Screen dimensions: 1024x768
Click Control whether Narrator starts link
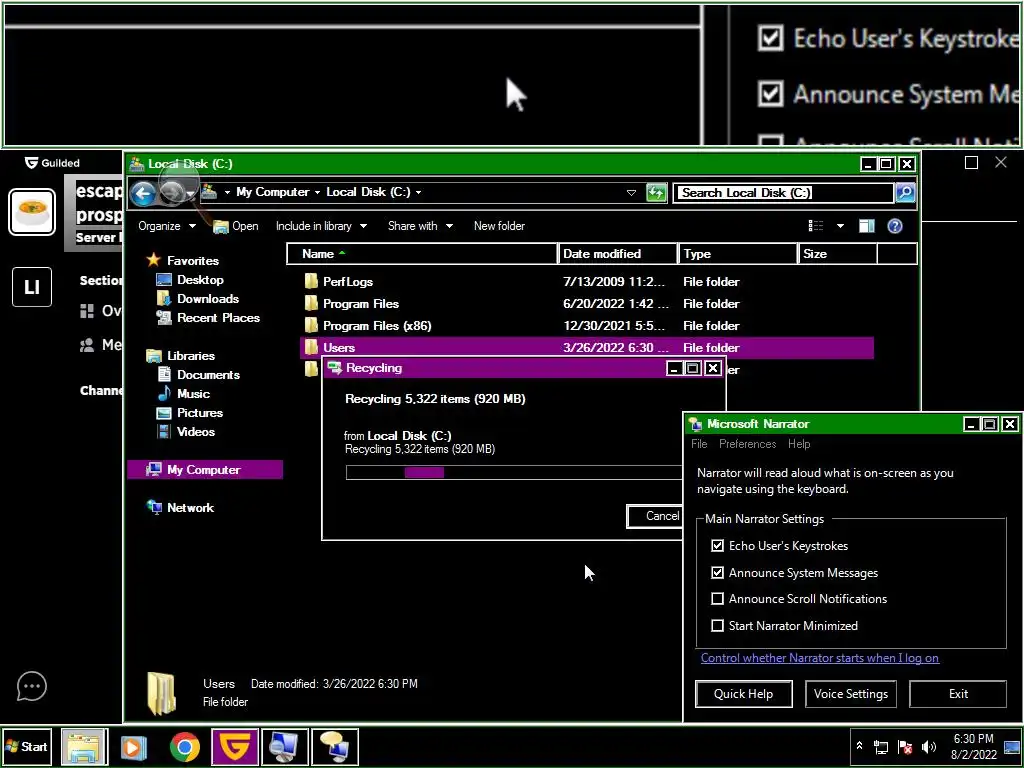click(820, 658)
